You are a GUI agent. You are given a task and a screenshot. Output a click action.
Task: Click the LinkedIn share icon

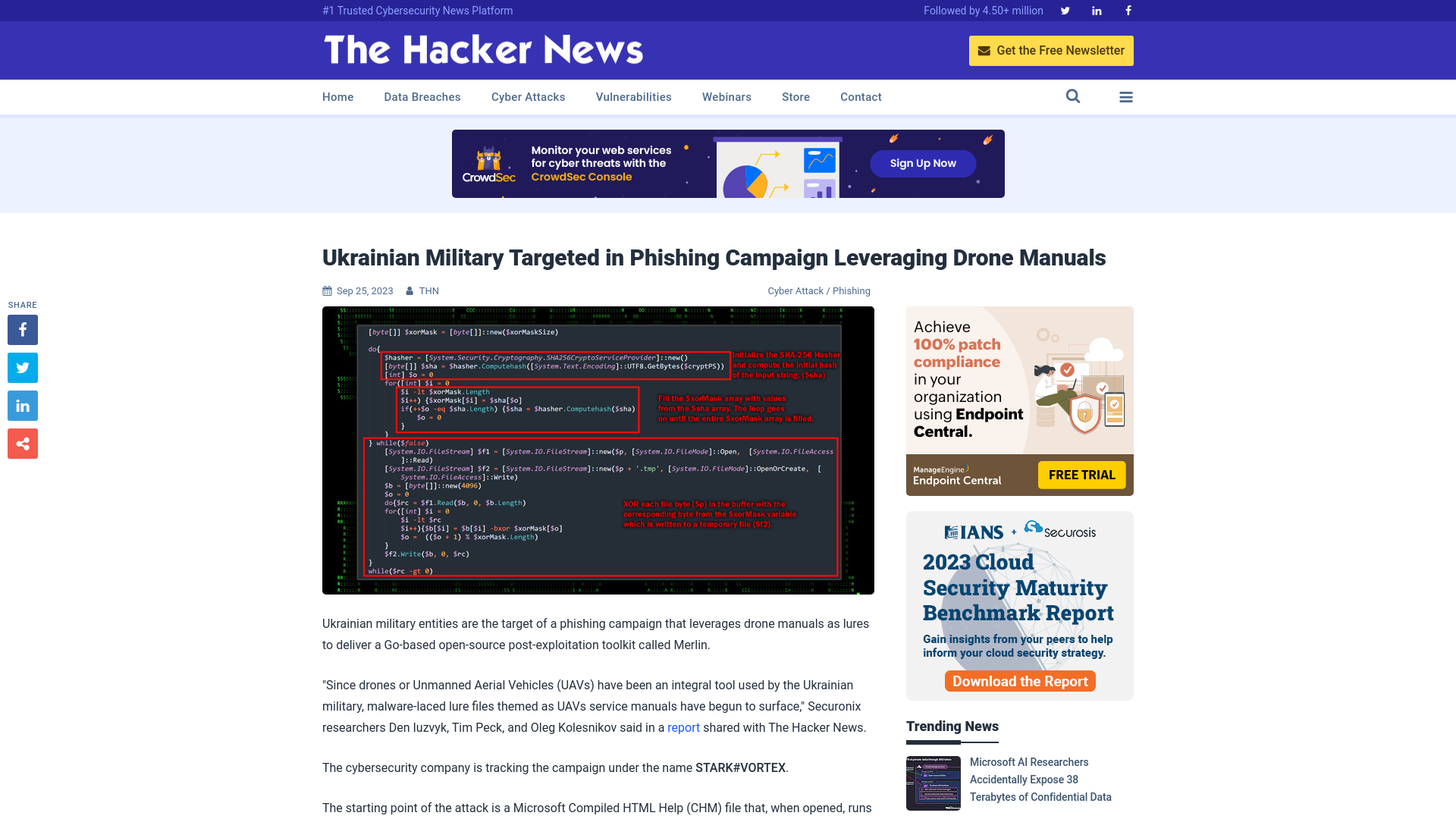[x=22, y=405]
